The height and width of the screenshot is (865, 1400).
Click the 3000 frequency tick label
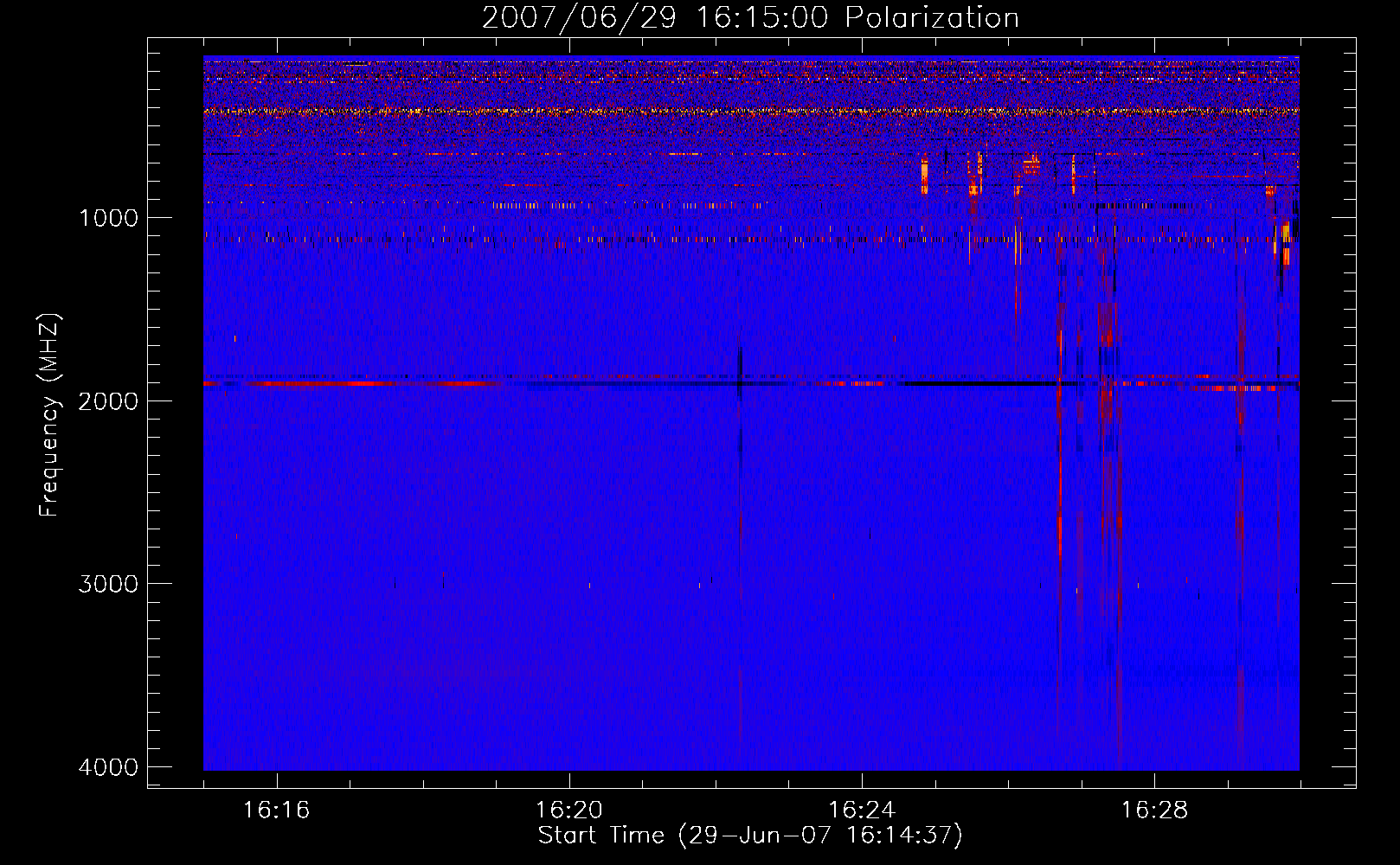click(x=108, y=584)
